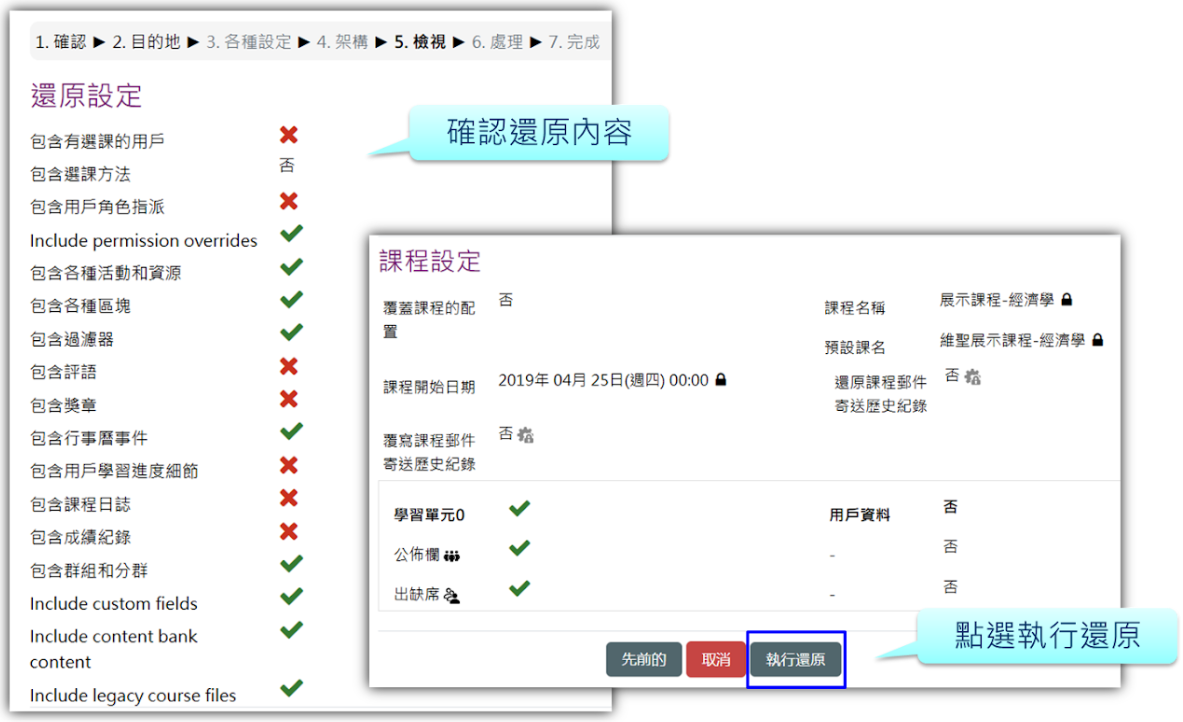Click green check for 學習單元0

pos(519,509)
